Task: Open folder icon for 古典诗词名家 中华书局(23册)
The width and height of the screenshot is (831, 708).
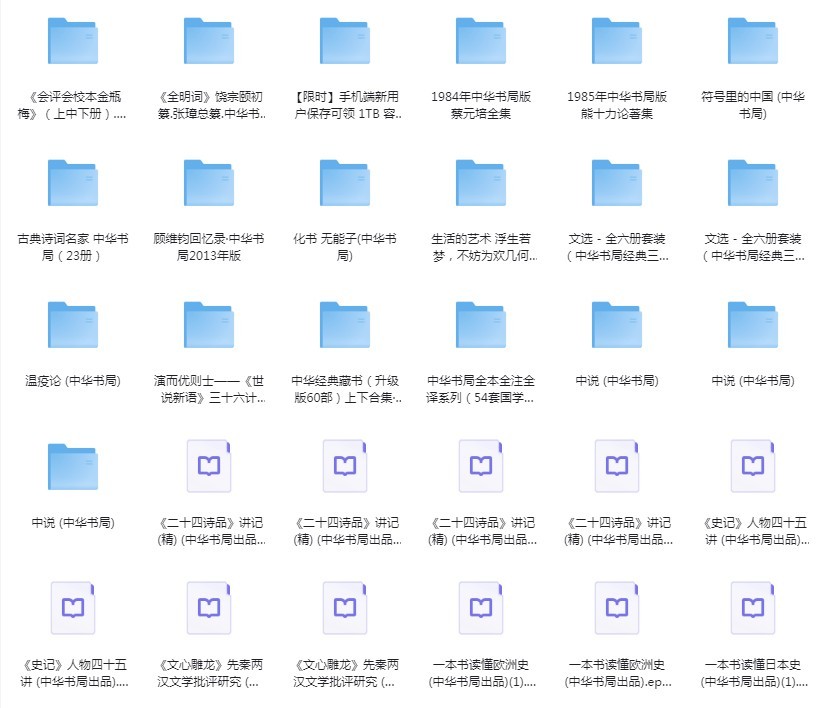Action: click(73, 183)
